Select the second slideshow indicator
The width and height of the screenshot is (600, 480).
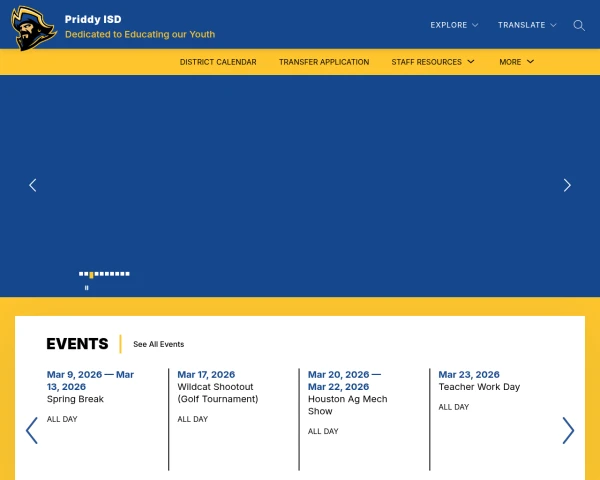[86, 274]
